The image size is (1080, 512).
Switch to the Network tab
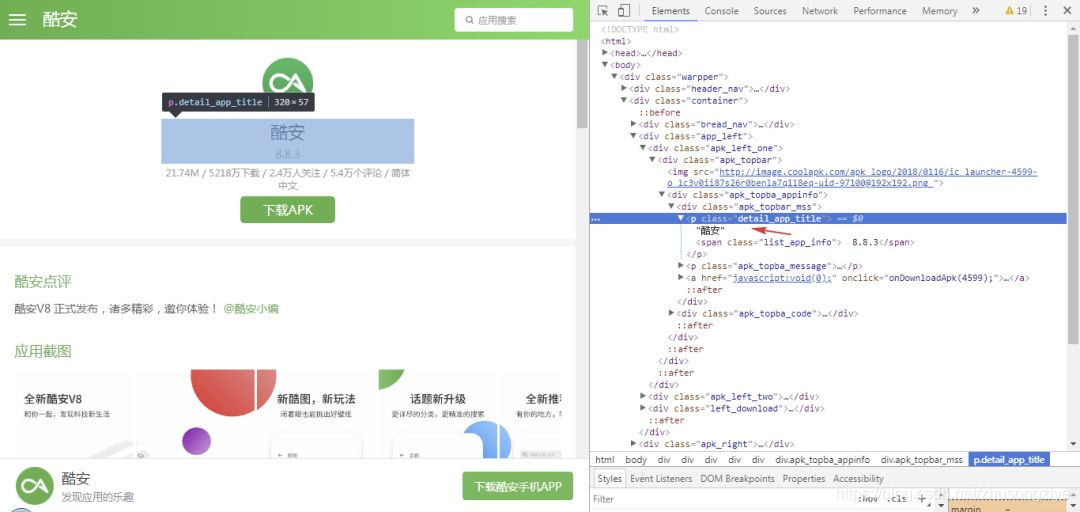[820, 11]
